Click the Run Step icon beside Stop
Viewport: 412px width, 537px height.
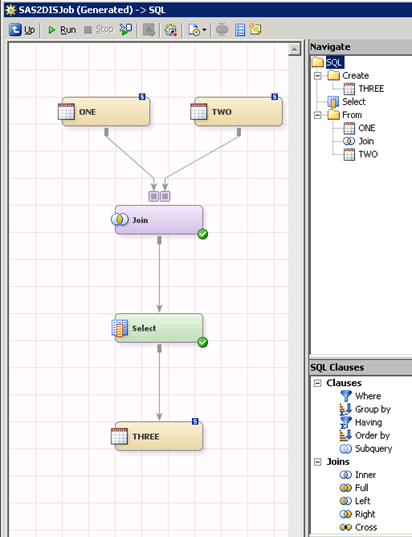pos(125,29)
